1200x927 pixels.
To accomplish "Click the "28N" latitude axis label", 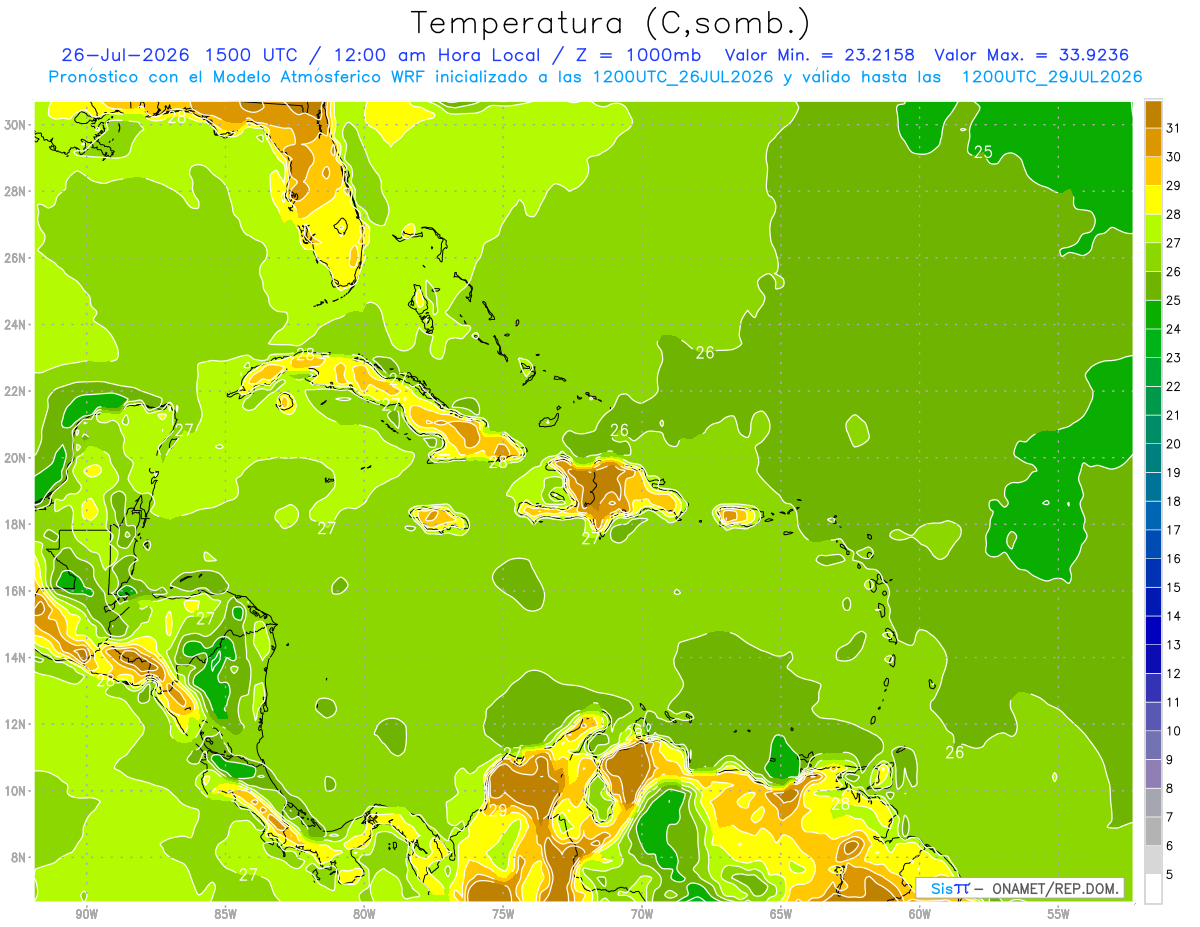I will point(15,191).
